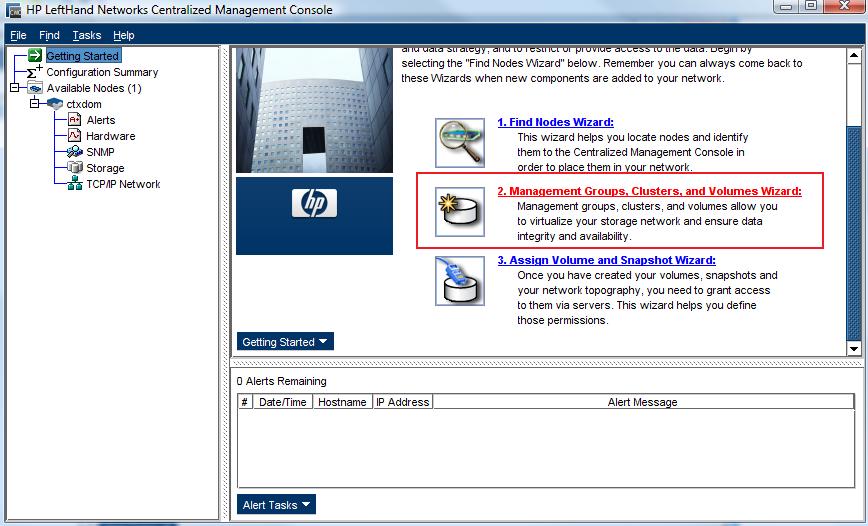
Task: Click the vertical scrollbar thumb in content pane
Action: click(854, 233)
